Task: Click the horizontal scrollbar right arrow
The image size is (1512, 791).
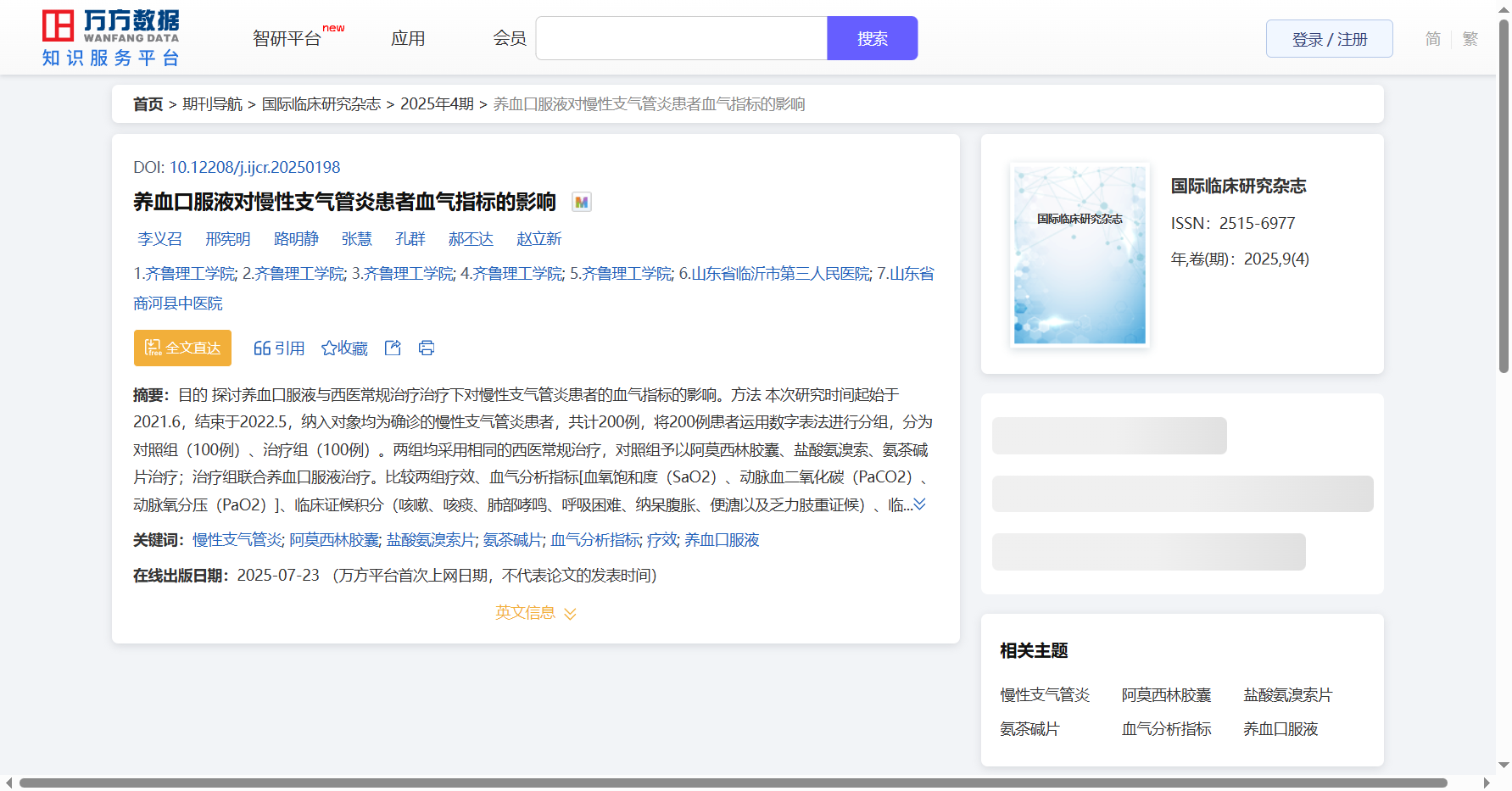Action: 1486,783
